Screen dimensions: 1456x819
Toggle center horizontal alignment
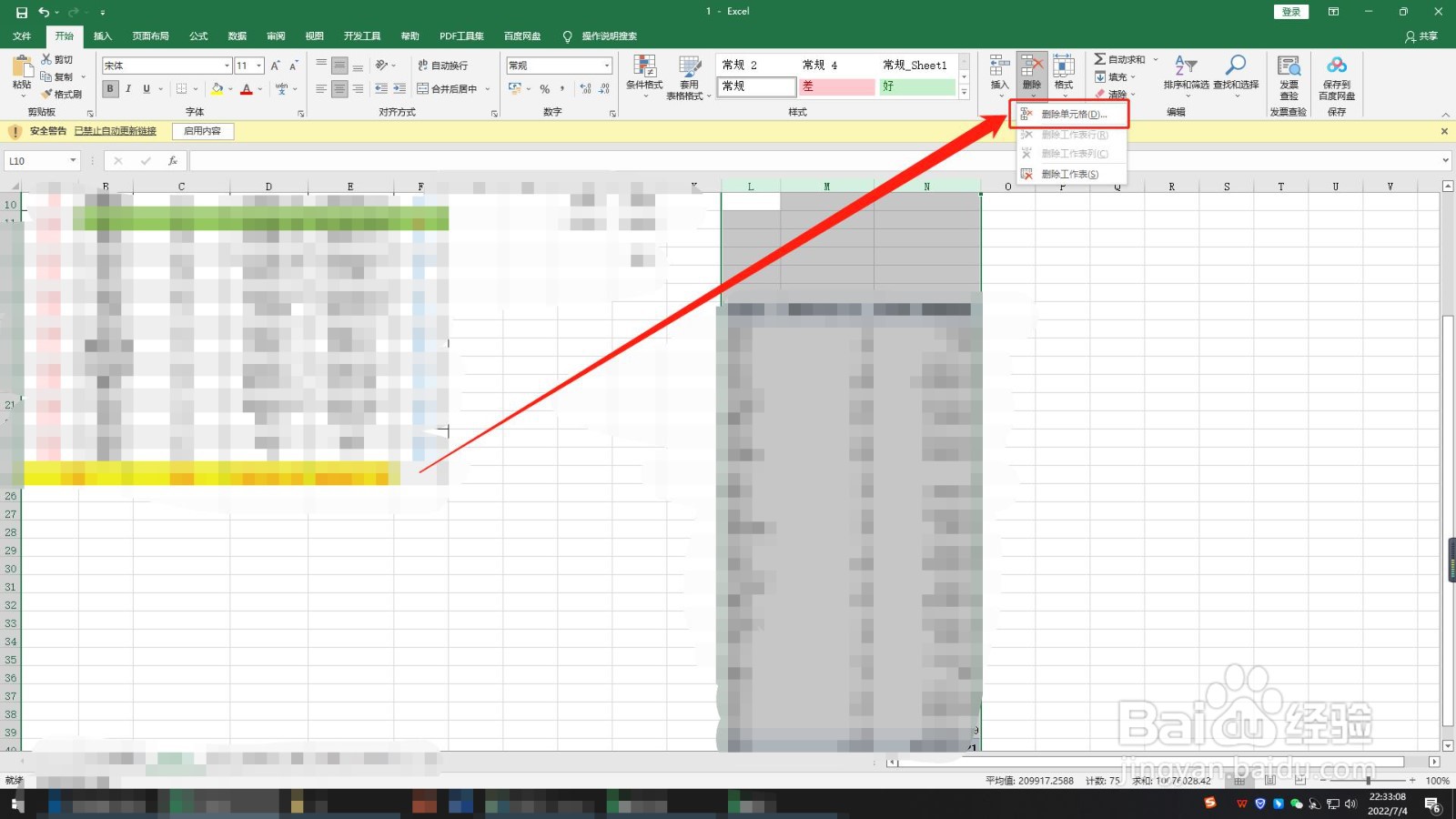[x=339, y=89]
